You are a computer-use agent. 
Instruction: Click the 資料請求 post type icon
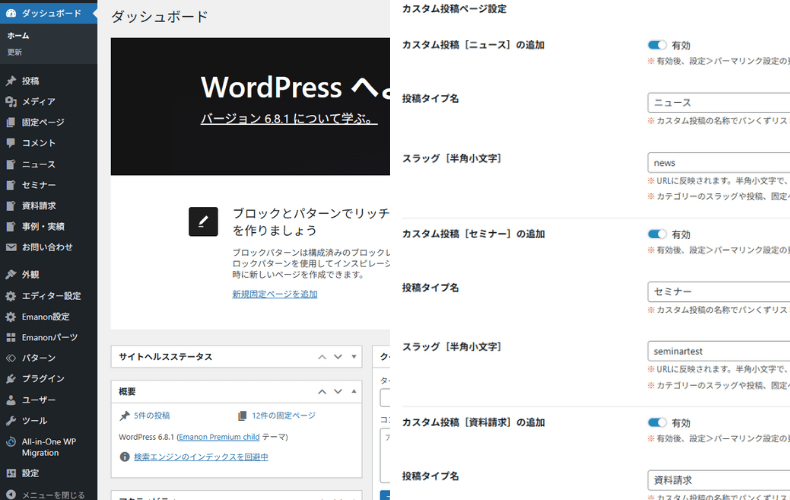tap(11, 206)
